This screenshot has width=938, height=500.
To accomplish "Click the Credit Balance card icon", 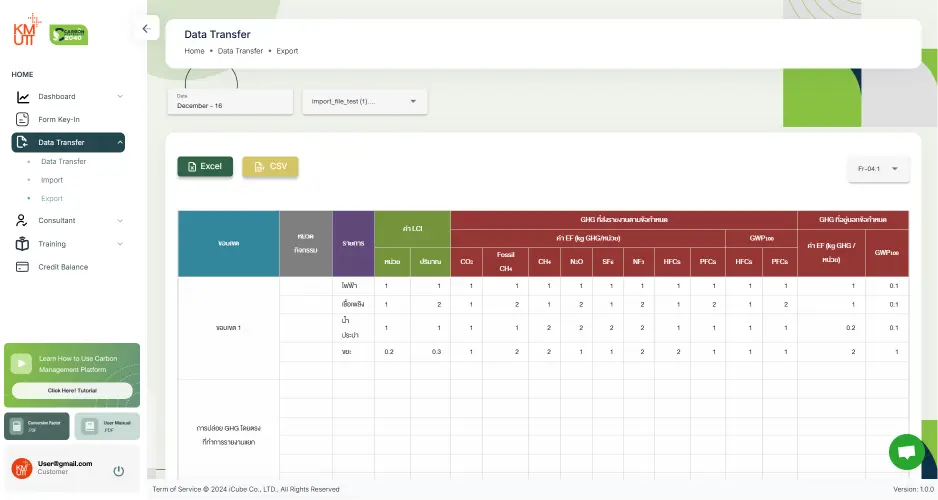I will (x=22, y=267).
